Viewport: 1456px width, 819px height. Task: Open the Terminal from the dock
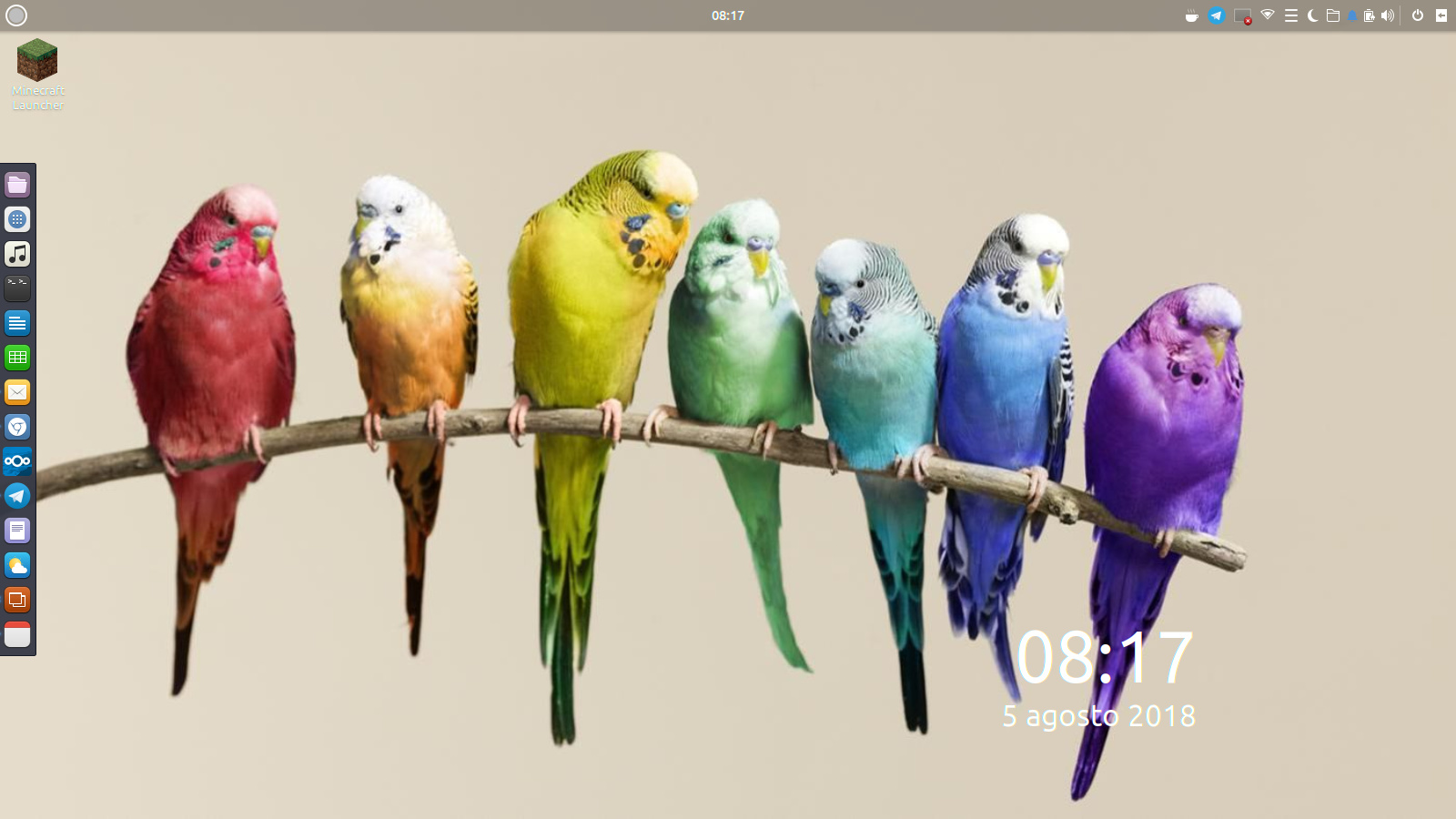[17, 288]
